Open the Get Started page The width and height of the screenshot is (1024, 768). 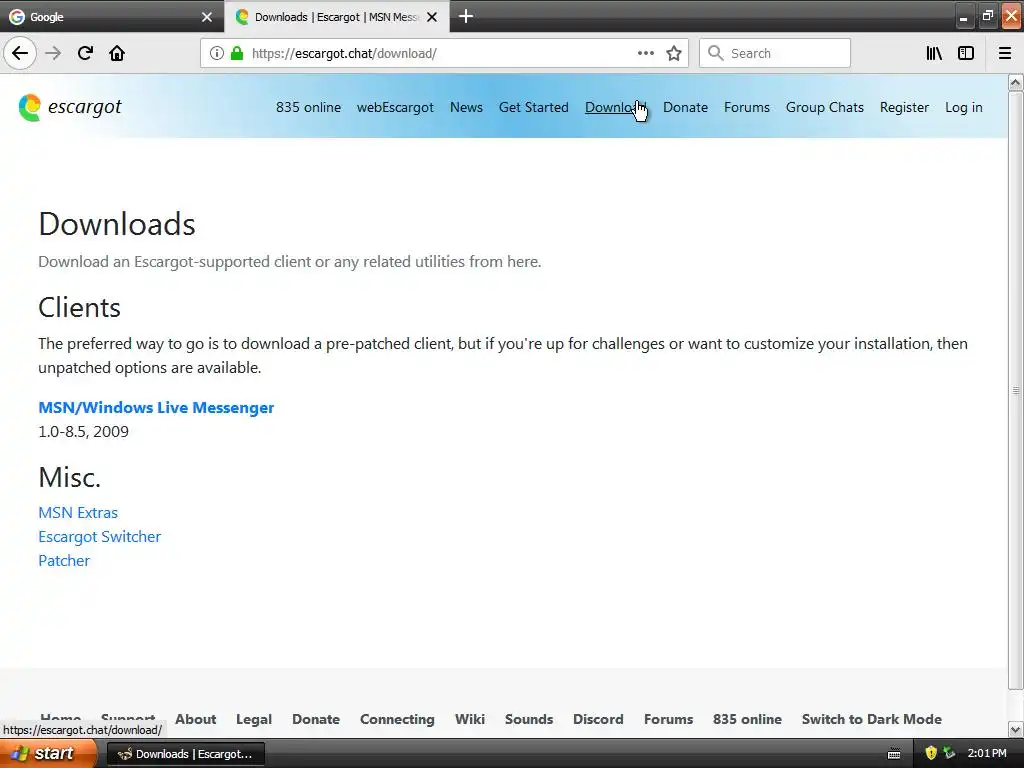coord(534,107)
